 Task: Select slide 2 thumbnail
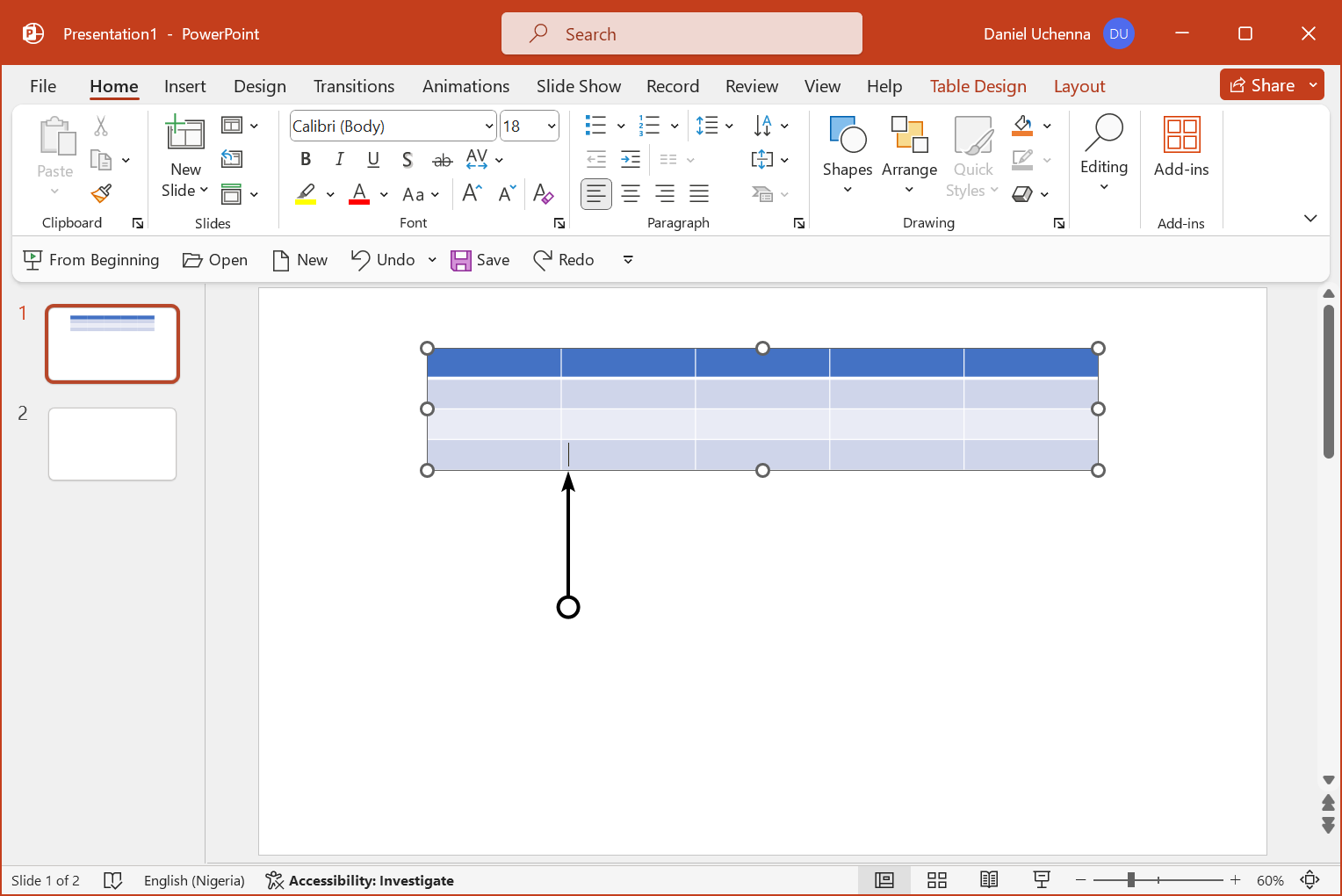pos(112,444)
